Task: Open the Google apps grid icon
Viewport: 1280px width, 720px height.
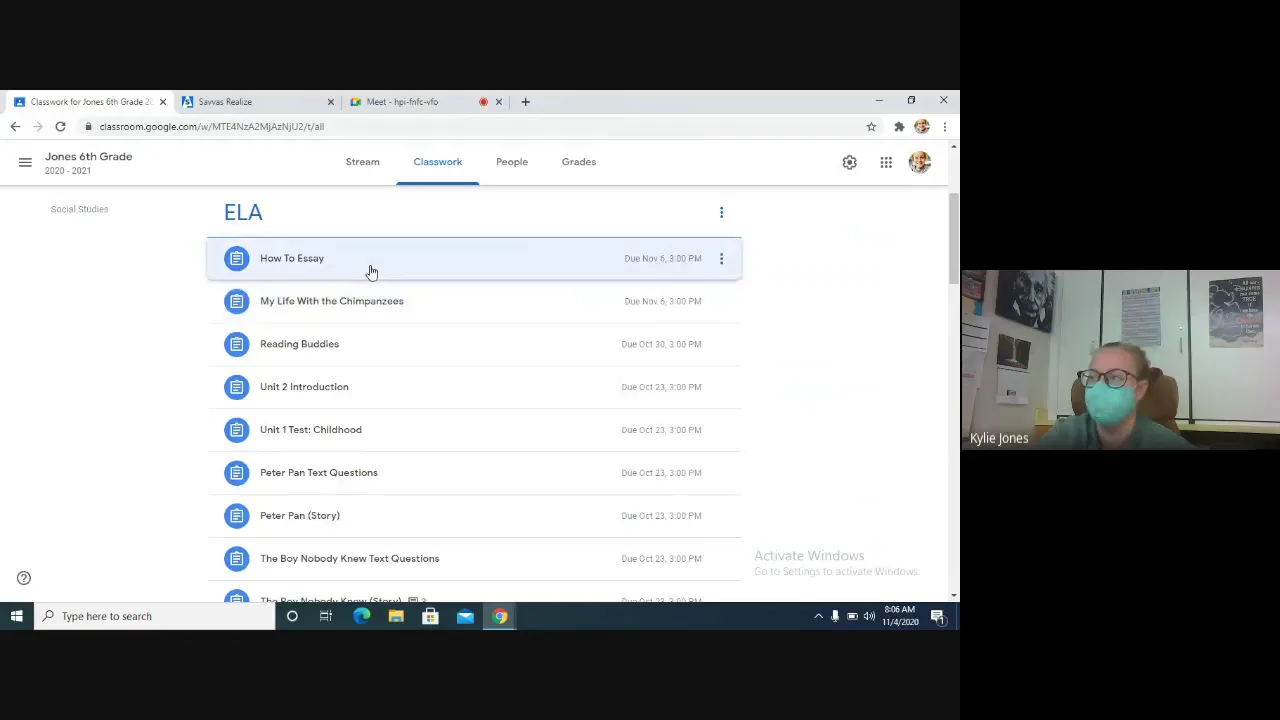Action: click(886, 162)
